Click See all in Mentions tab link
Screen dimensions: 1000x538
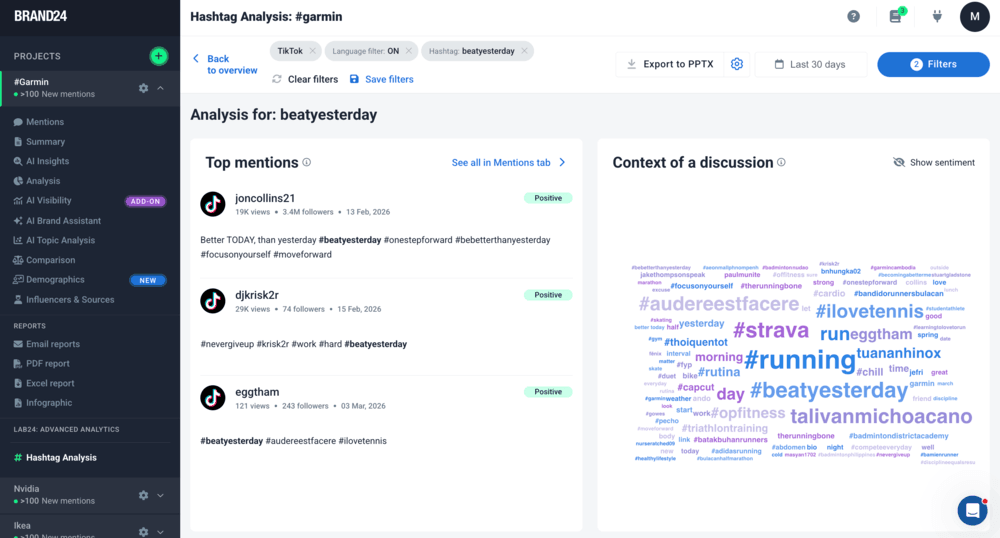[508, 162]
